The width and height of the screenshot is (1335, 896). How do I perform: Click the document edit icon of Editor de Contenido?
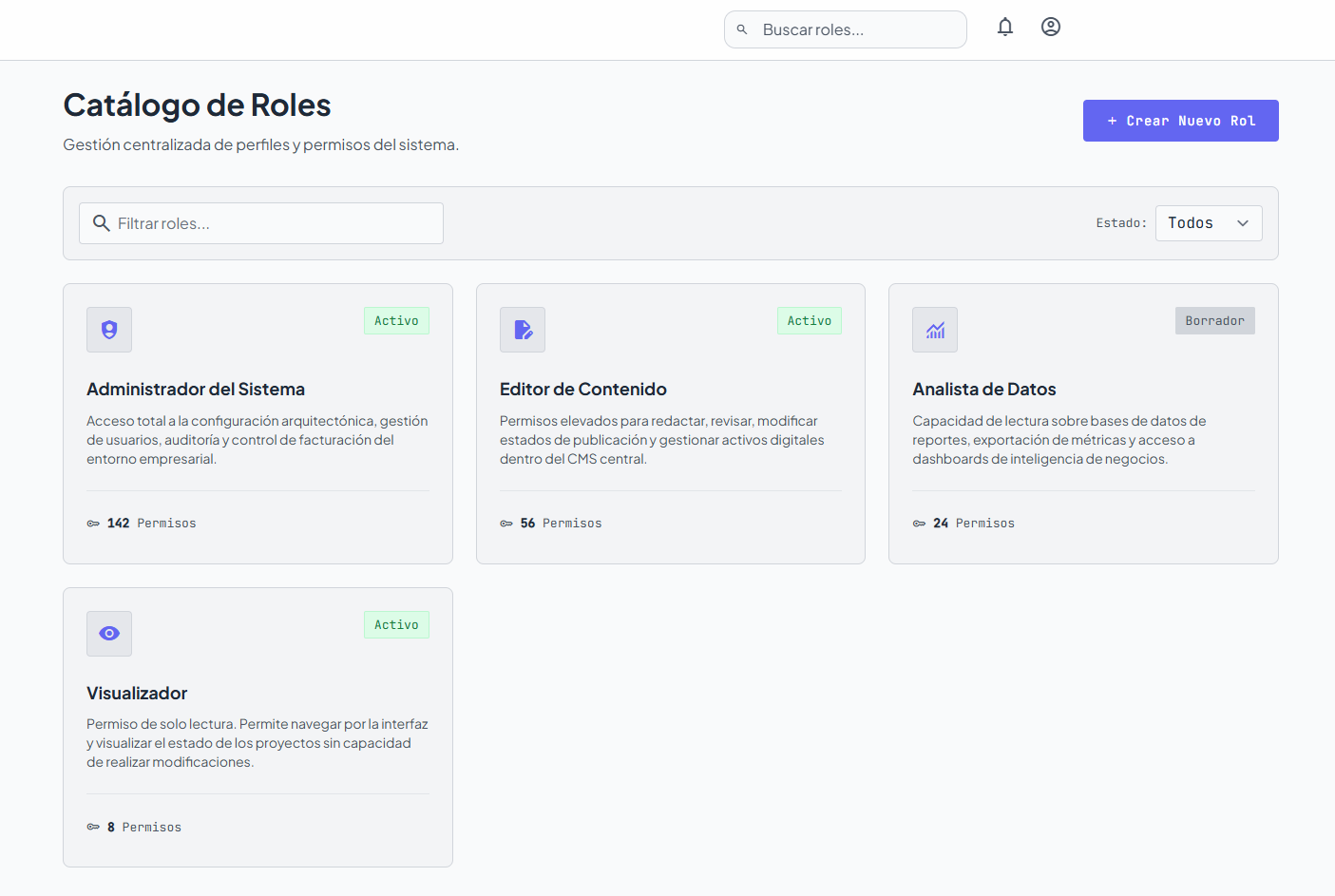[x=523, y=330]
